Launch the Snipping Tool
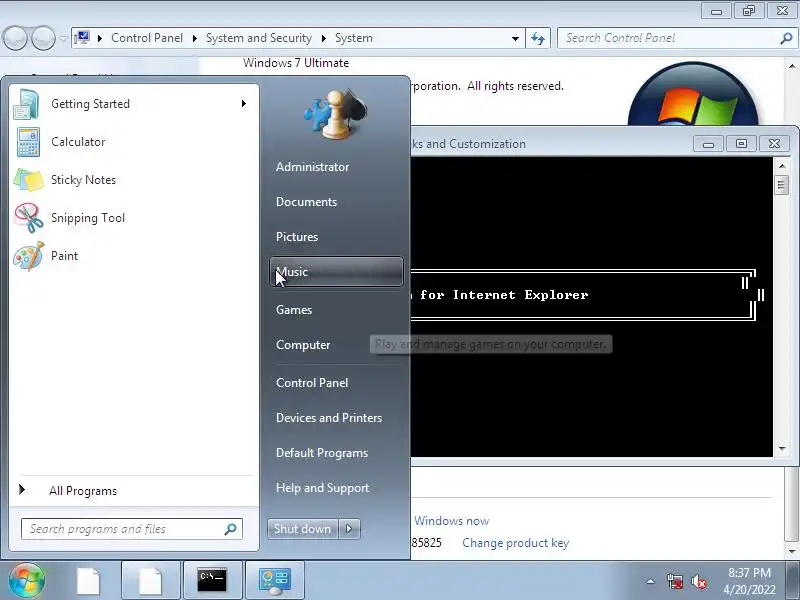800x600 pixels. pyautogui.click(x=132, y=218)
